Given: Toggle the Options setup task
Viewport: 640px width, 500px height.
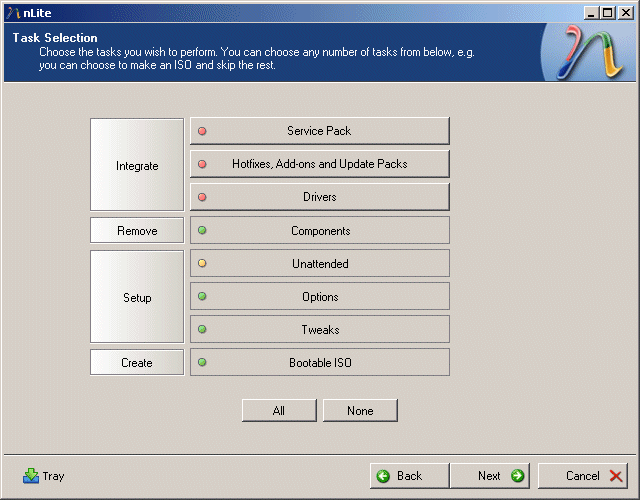Looking at the screenshot, I should coord(320,297).
